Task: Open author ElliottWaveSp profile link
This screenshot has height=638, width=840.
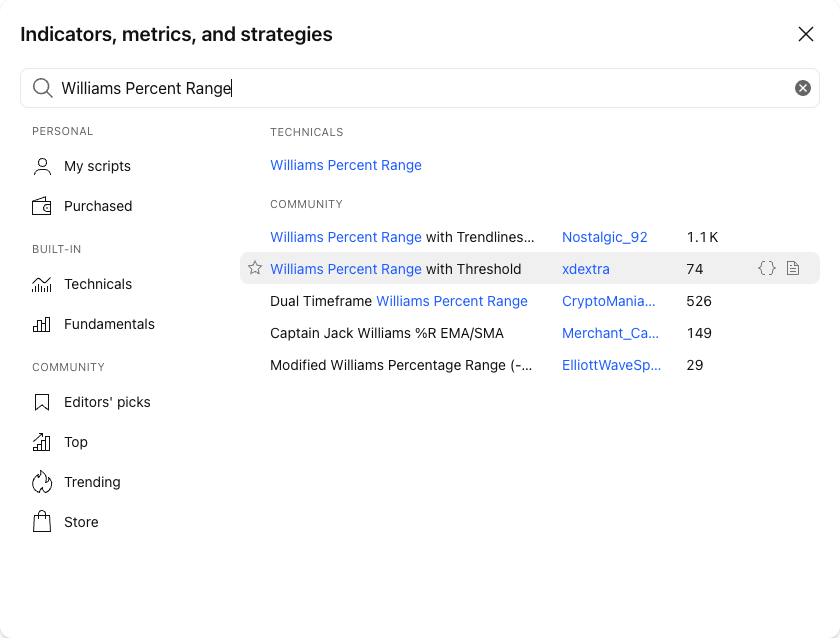Action: coord(611,365)
